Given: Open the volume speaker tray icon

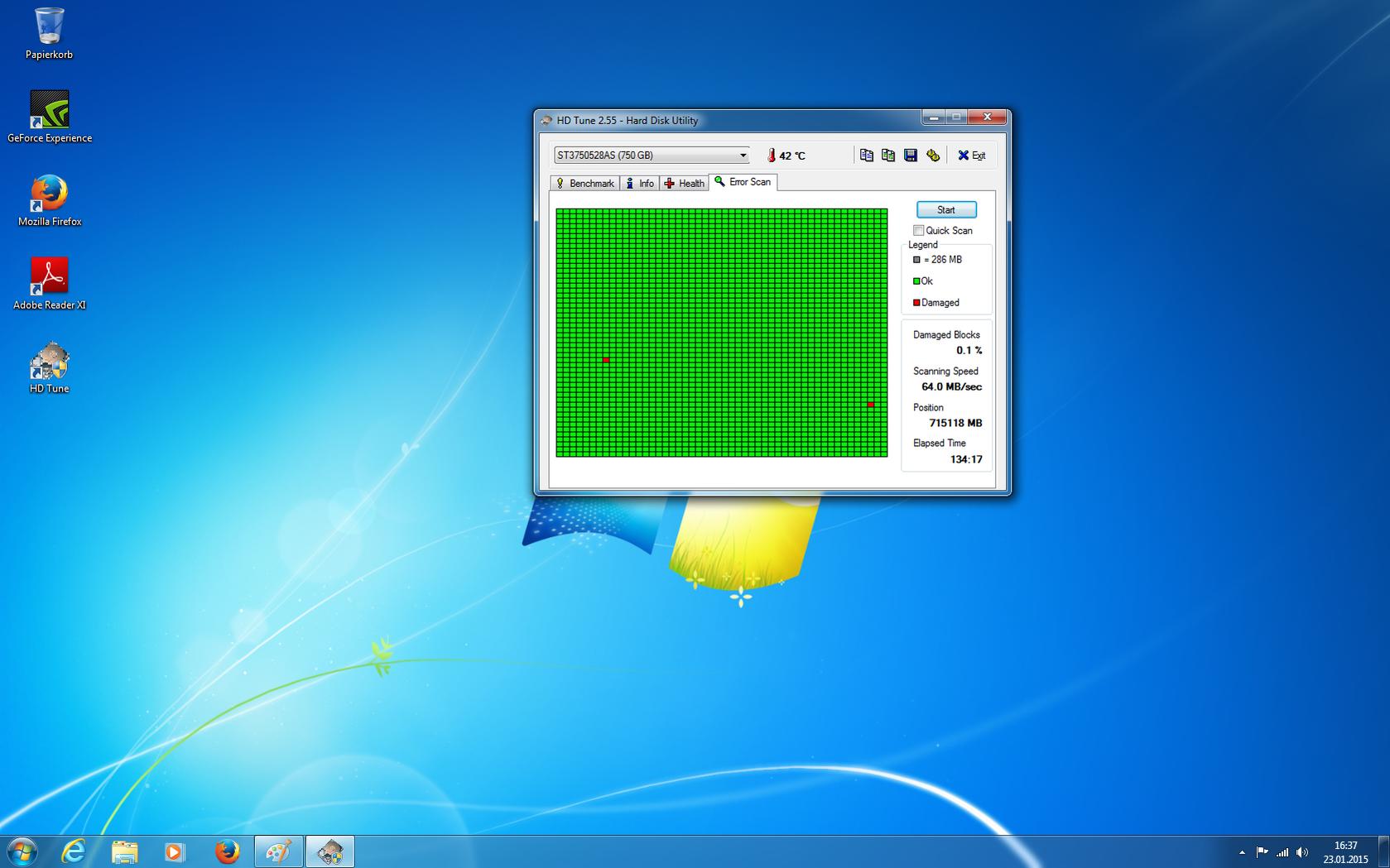Looking at the screenshot, I should [x=1302, y=851].
